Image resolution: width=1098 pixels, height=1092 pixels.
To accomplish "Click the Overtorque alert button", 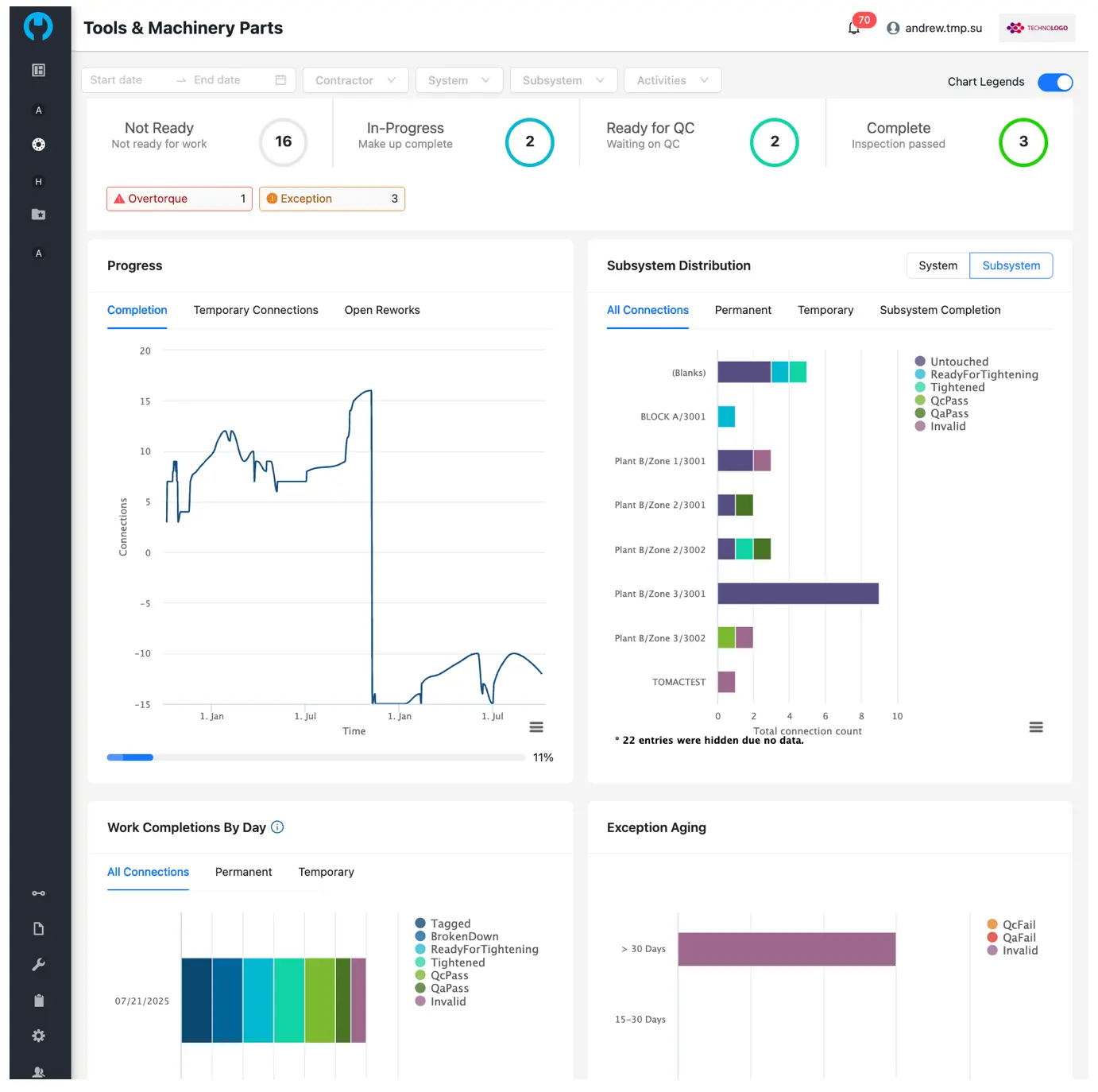I will [x=179, y=199].
